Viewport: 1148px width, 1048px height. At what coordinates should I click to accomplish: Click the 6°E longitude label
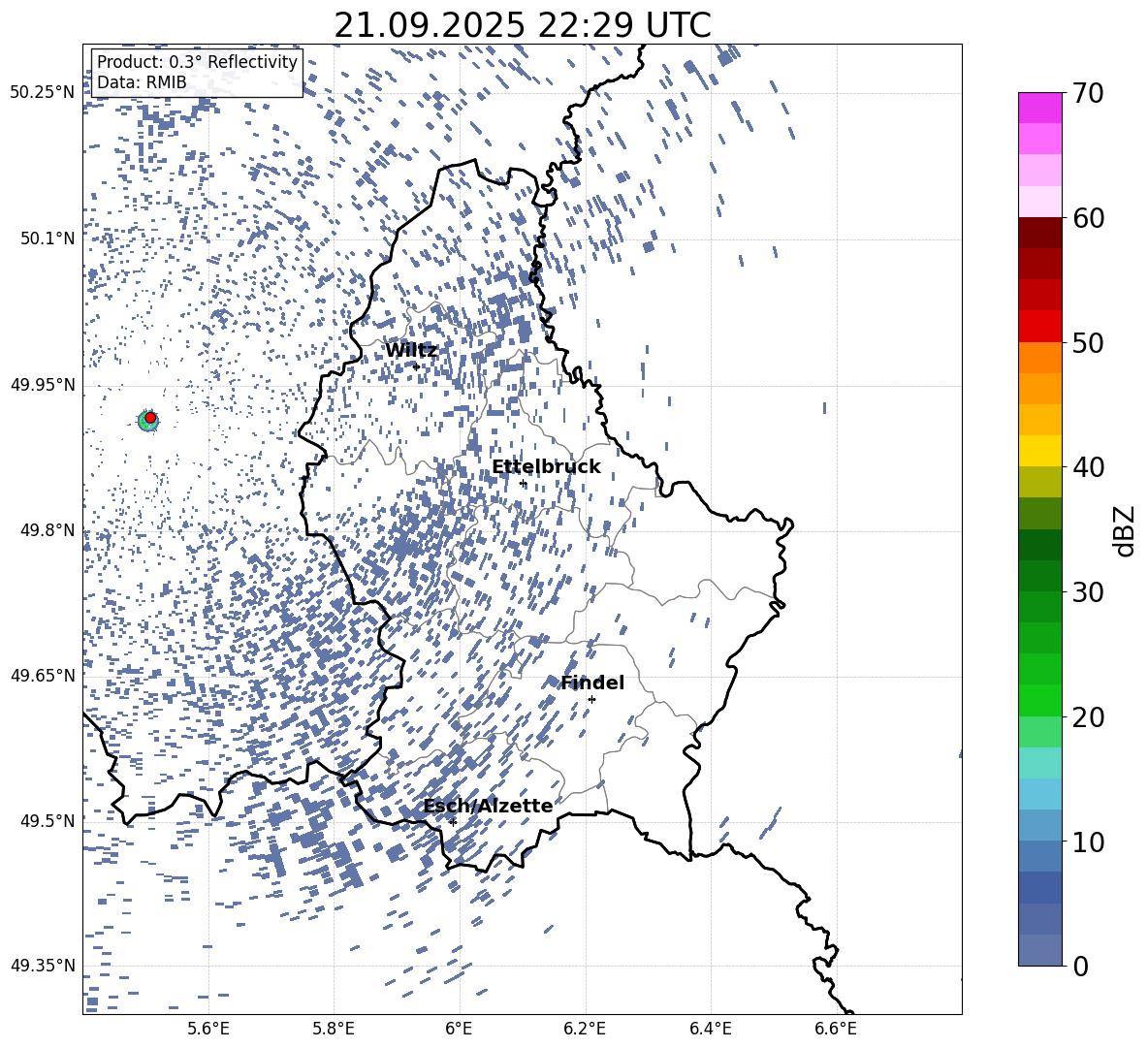459,1029
